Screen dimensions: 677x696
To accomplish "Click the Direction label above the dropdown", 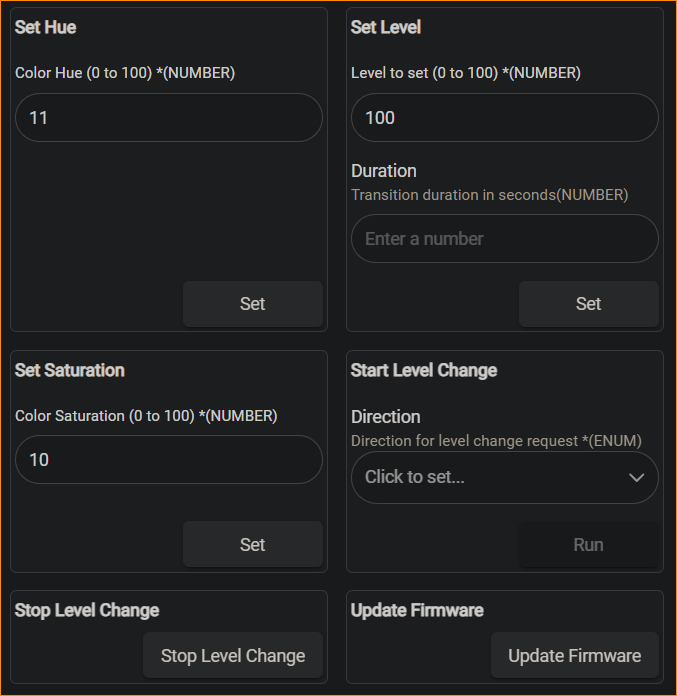I will 386,417.
